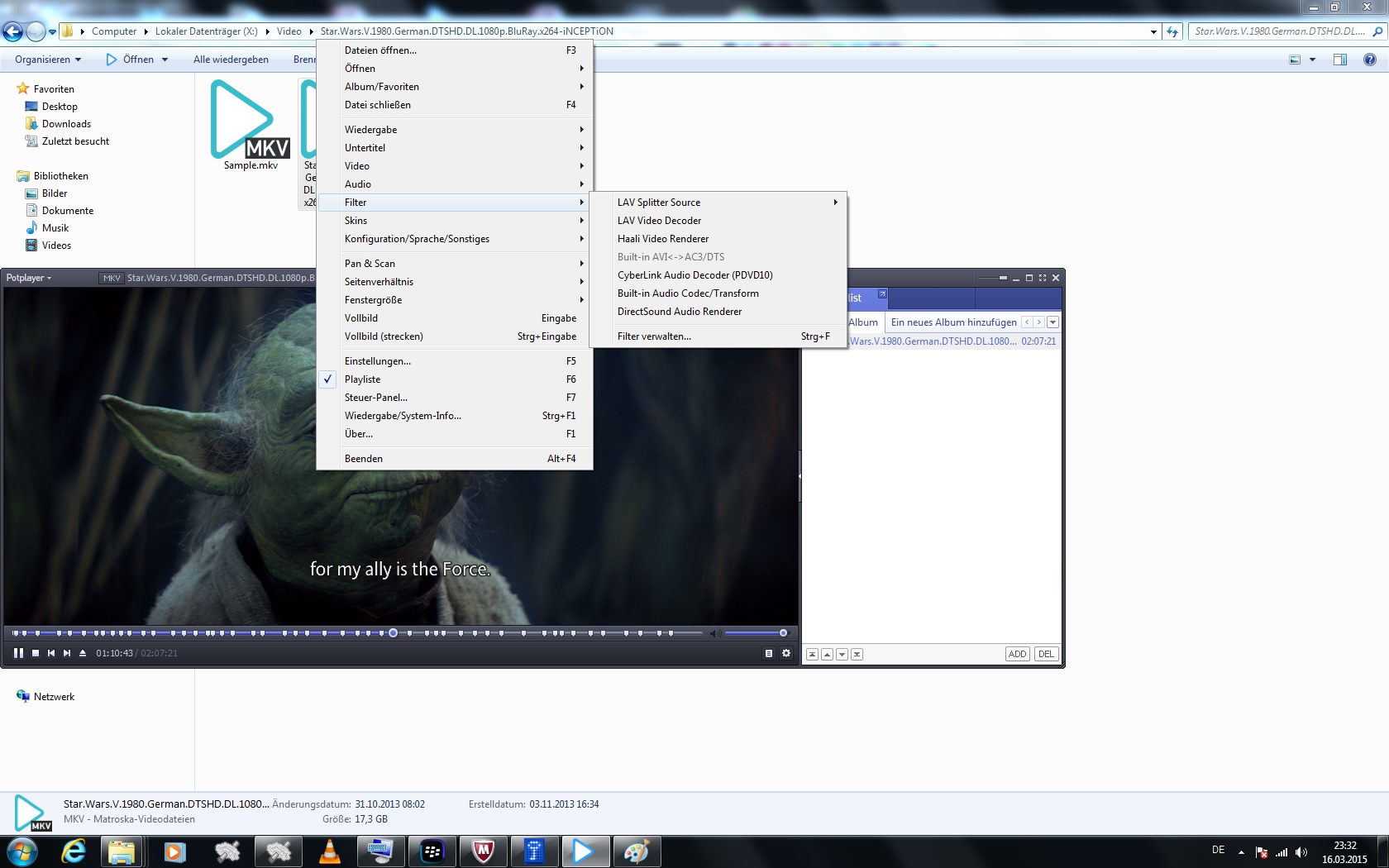Open Downloads in Explorer favorites
This screenshot has height=868, width=1389.
66,124
